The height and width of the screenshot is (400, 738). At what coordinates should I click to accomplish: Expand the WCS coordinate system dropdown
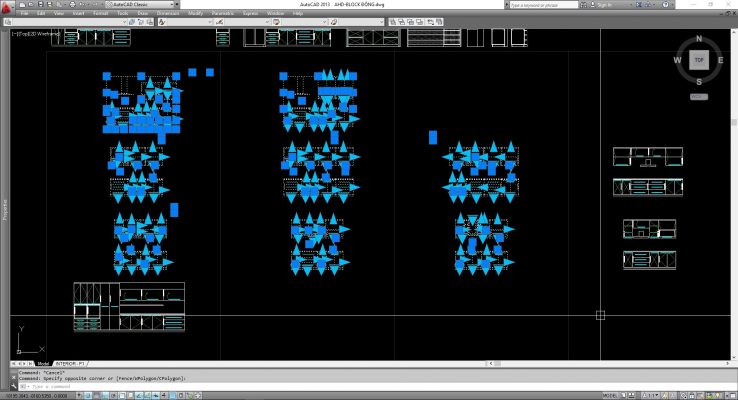pos(698,95)
